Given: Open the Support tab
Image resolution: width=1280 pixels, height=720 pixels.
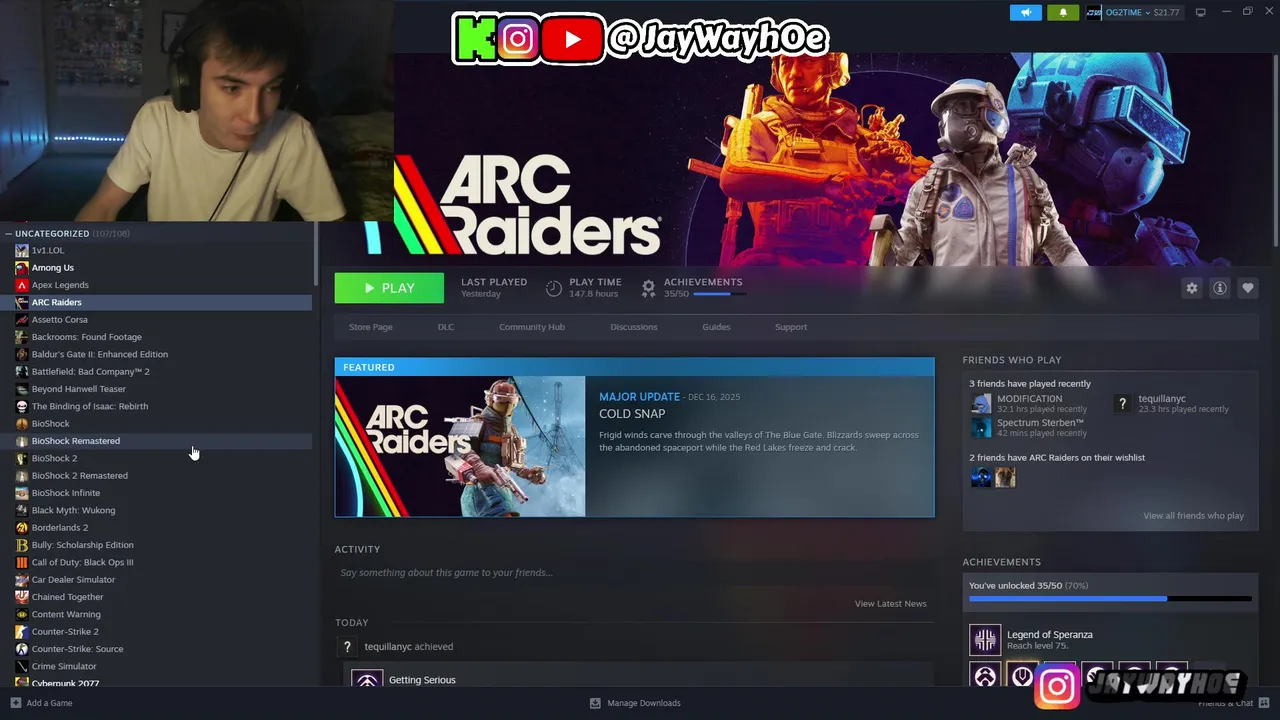Looking at the screenshot, I should point(791,327).
